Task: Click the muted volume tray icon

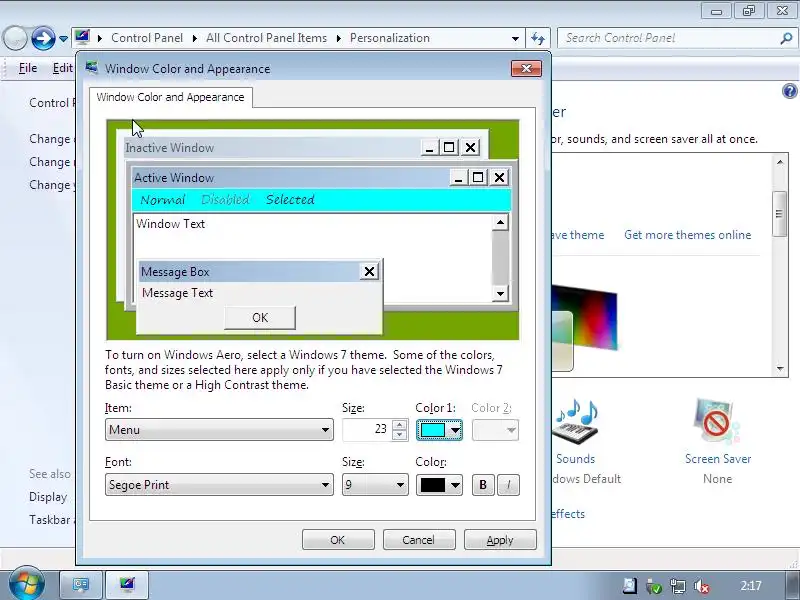Action: pos(702,586)
